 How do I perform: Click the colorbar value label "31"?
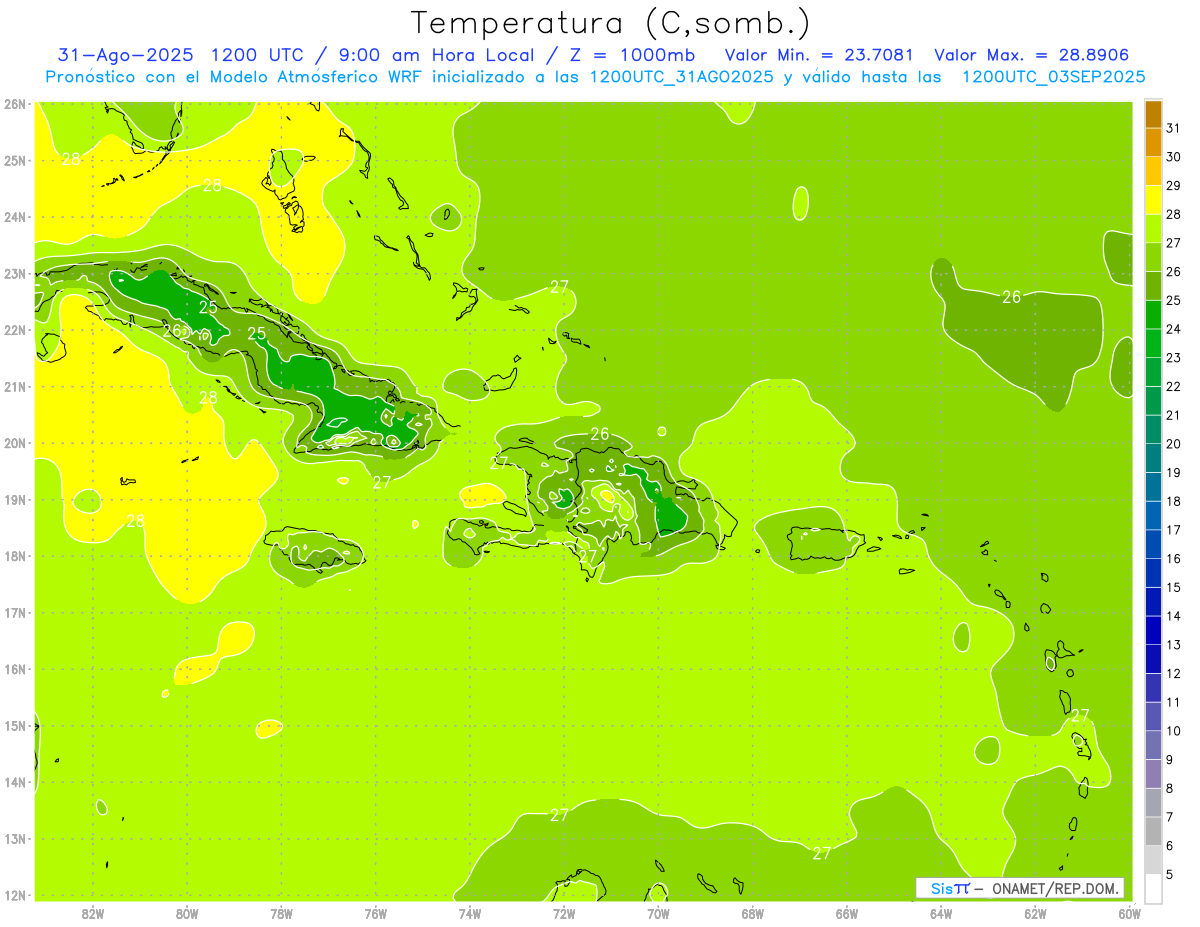click(x=1173, y=128)
